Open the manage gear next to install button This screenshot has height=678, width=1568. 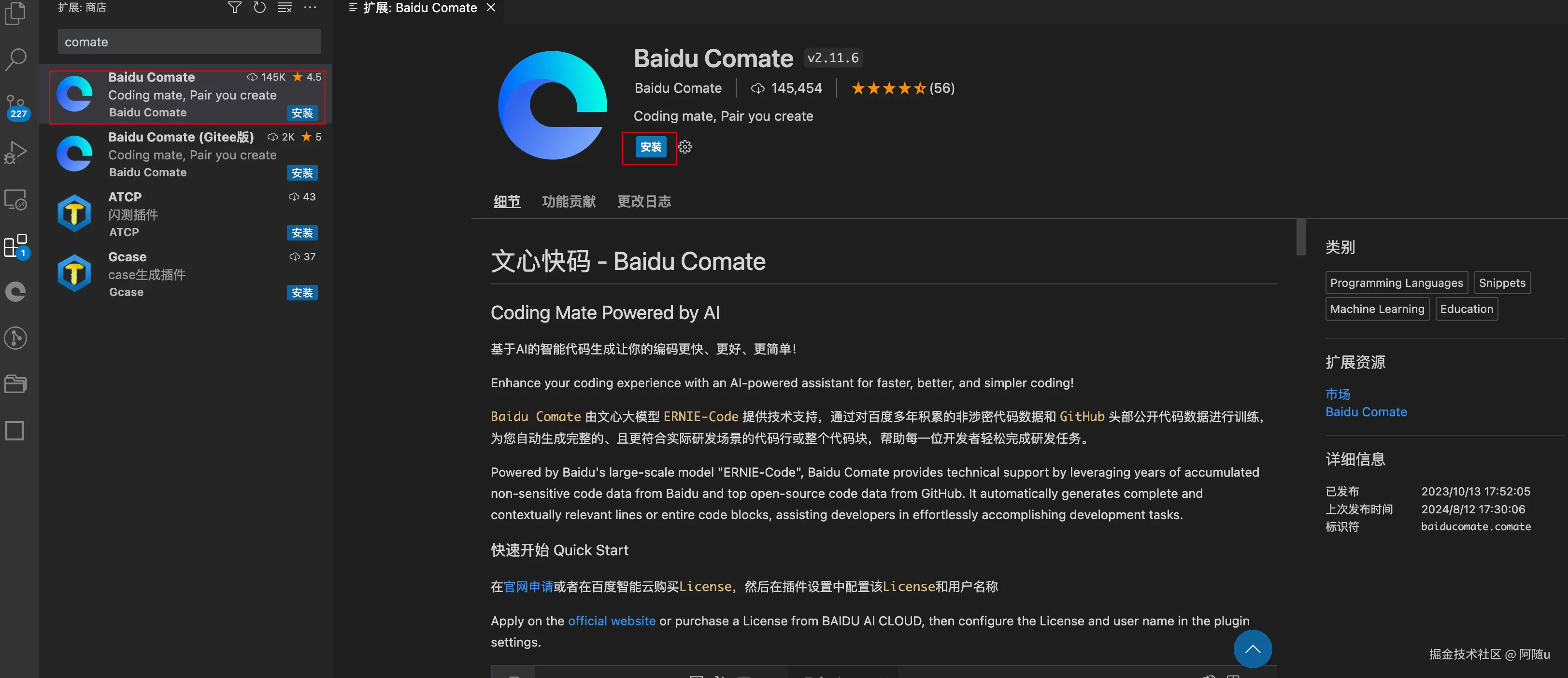685,147
